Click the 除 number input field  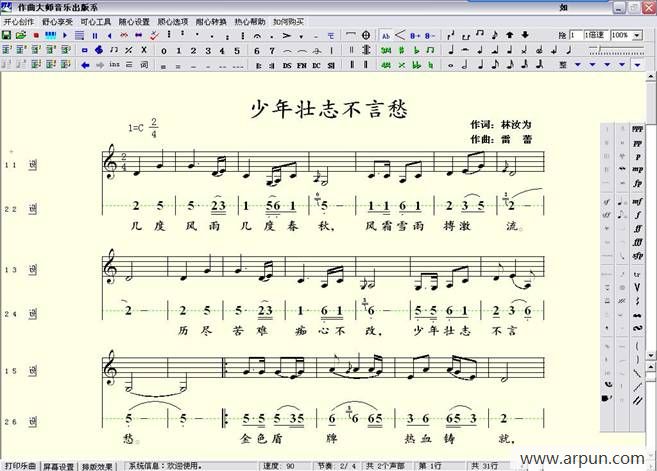pyautogui.click(x=578, y=35)
